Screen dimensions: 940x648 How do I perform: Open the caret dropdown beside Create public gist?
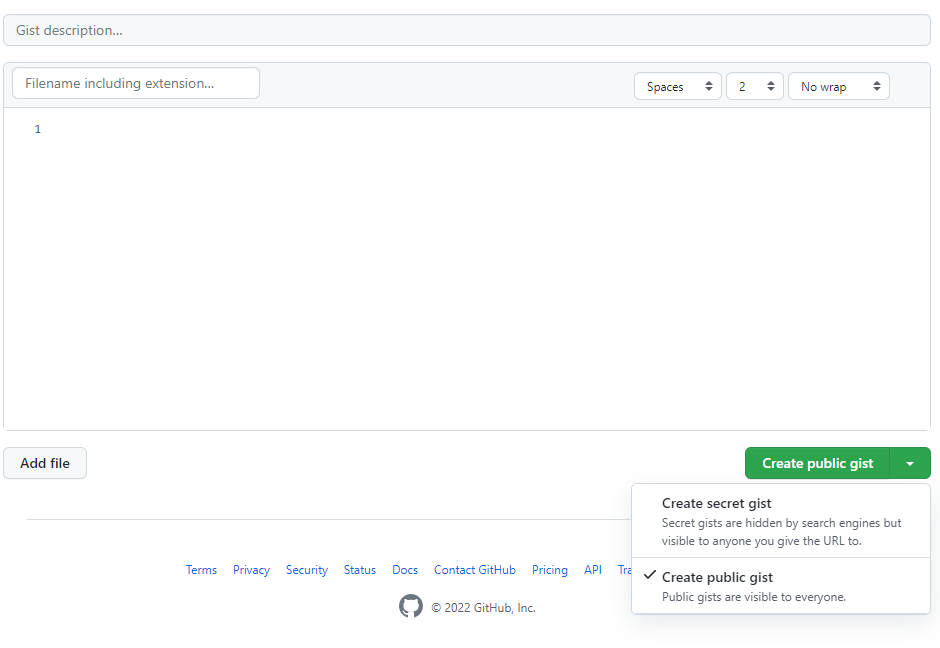tap(910, 463)
